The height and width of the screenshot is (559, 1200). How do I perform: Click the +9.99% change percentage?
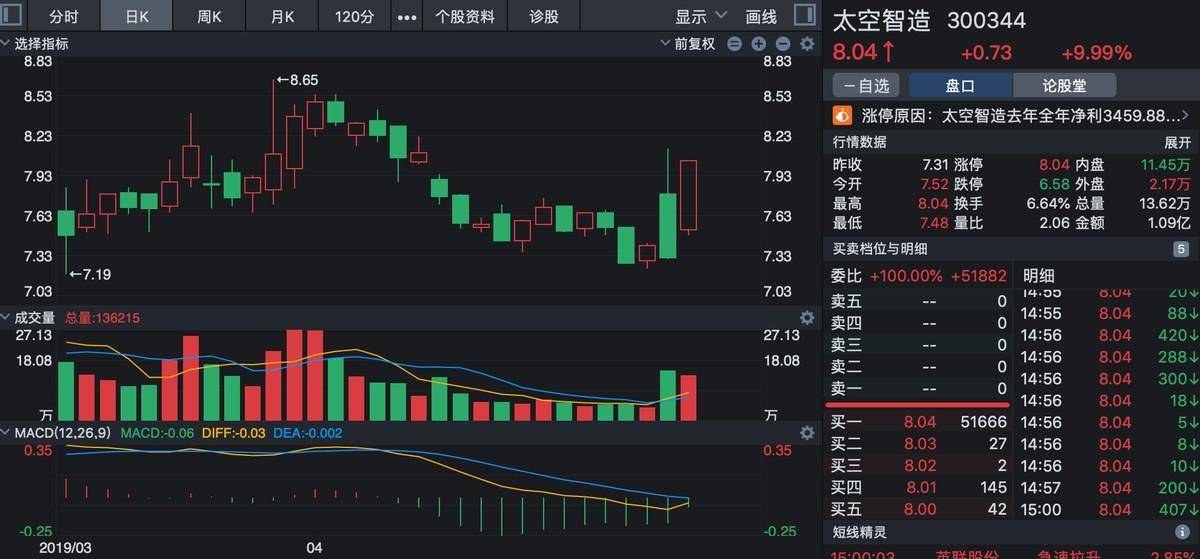(x=1096, y=53)
